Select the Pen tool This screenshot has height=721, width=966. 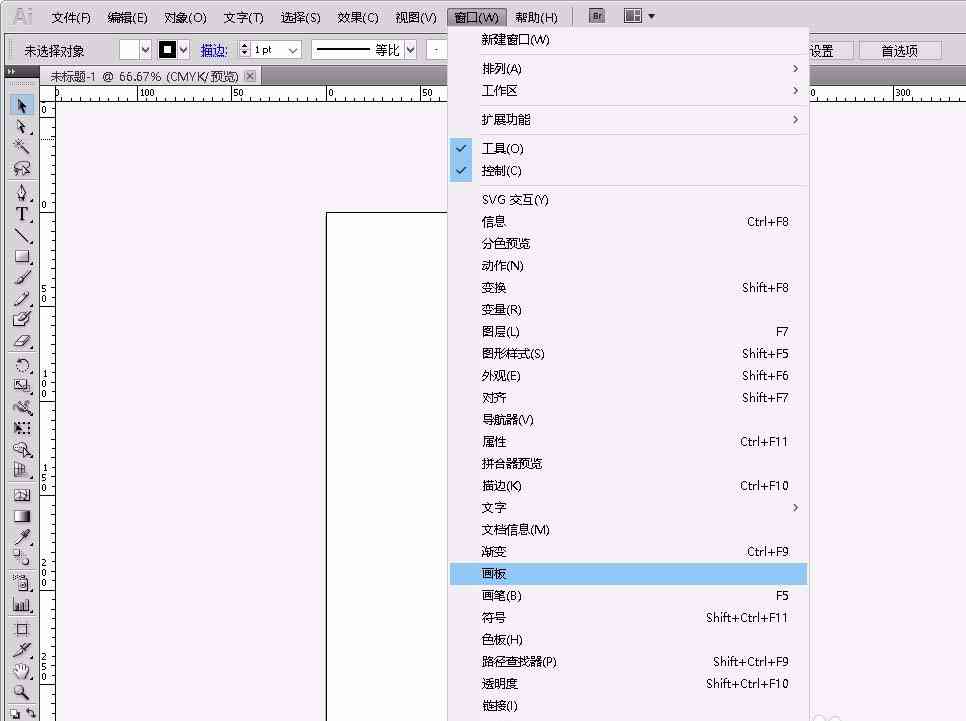click(22, 193)
